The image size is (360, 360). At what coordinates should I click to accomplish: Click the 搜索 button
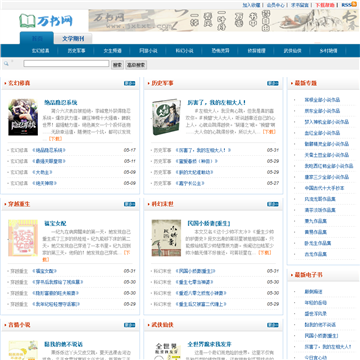tap(117, 65)
